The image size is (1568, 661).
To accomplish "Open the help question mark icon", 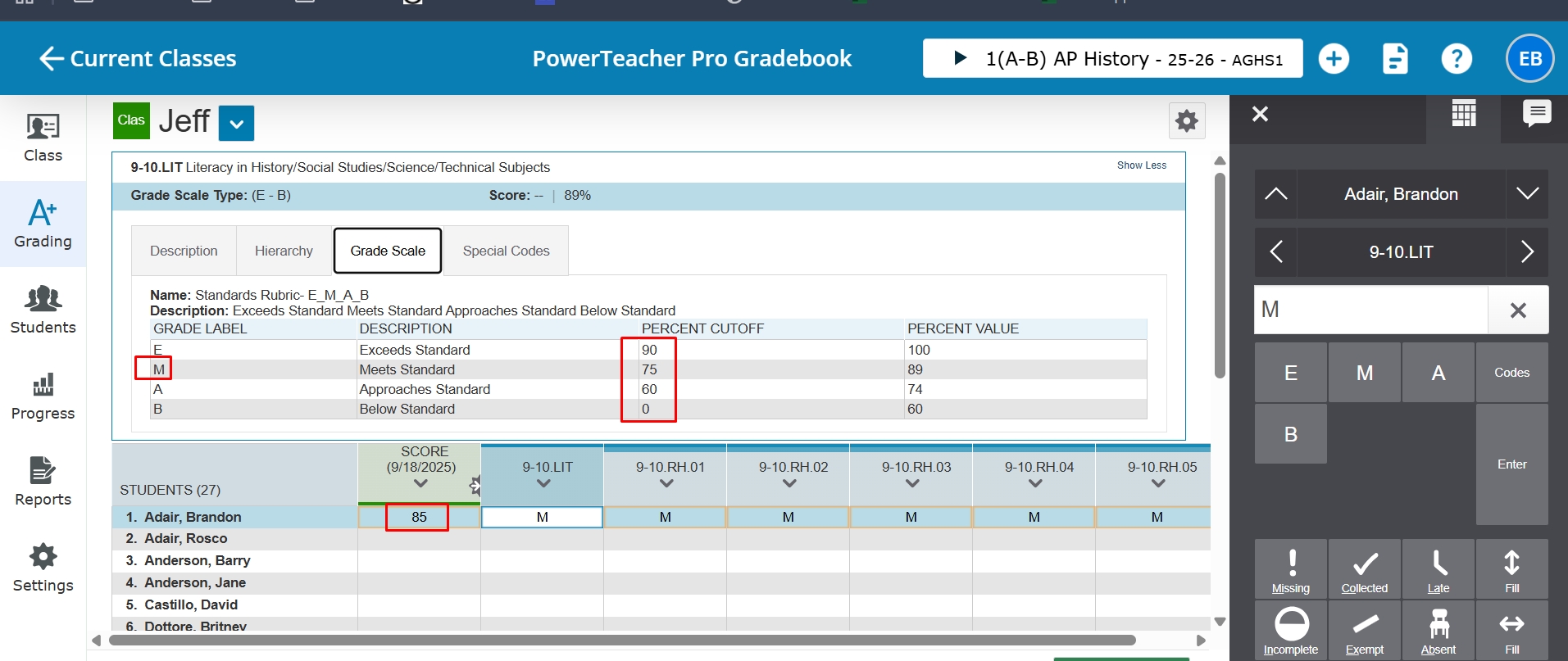I will click(1456, 59).
